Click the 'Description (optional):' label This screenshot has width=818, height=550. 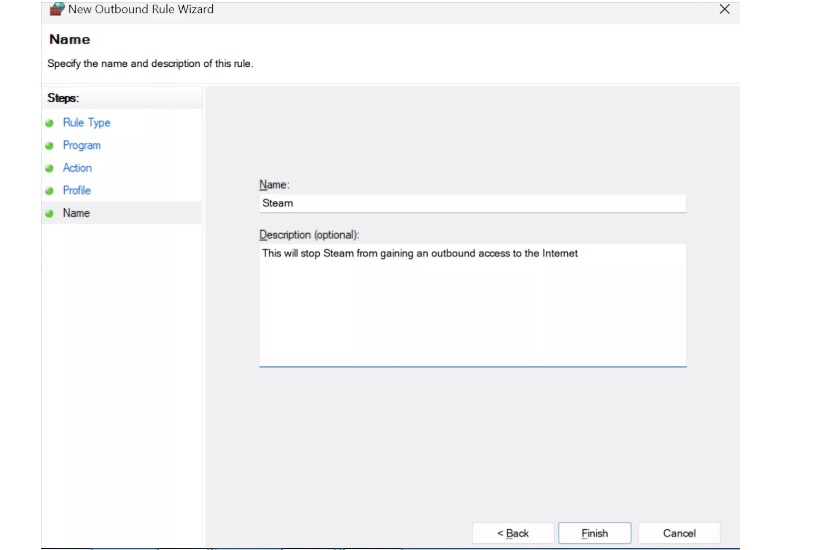[x=309, y=235]
